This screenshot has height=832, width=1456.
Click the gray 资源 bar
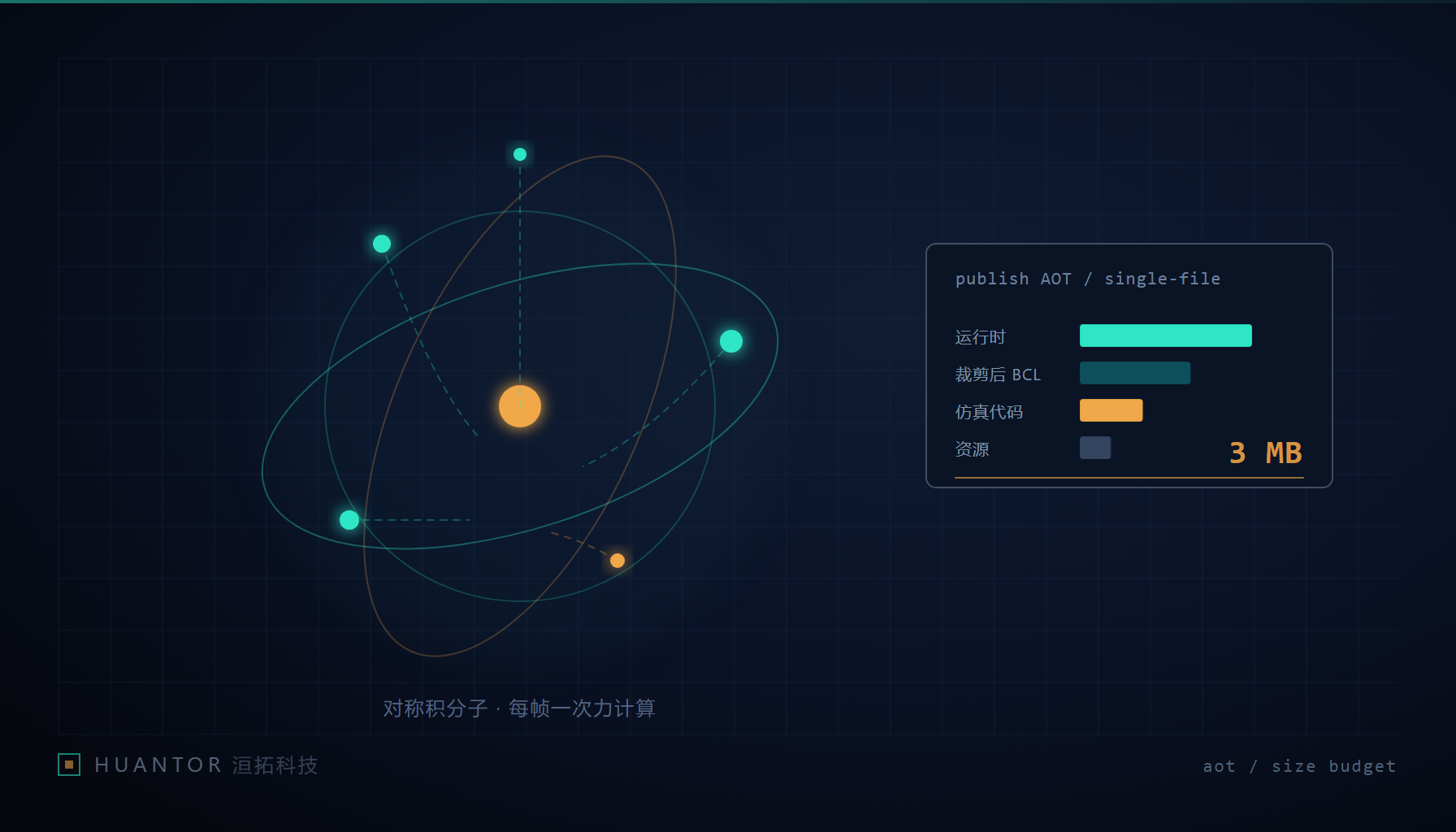pyautogui.click(x=1094, y=448)
